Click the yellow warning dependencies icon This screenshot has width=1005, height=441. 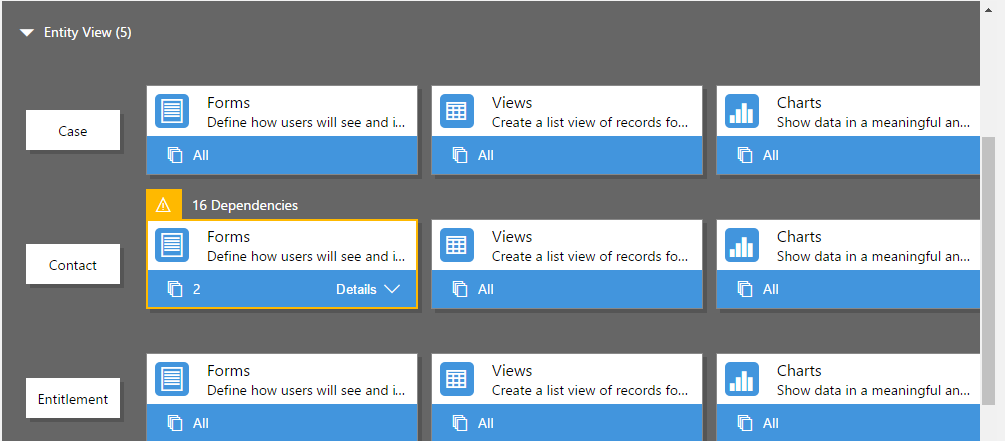click(x=163, y=205)
